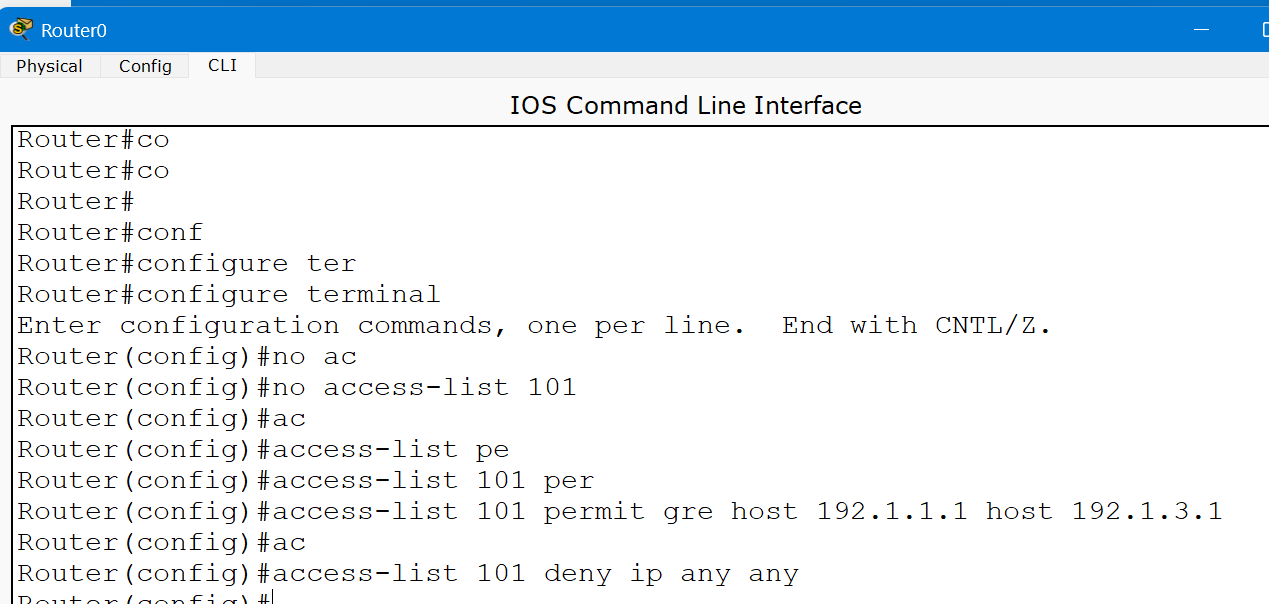Click the 'deny ip any any' command line
The image size is (1269, 604).
(407, 574)
